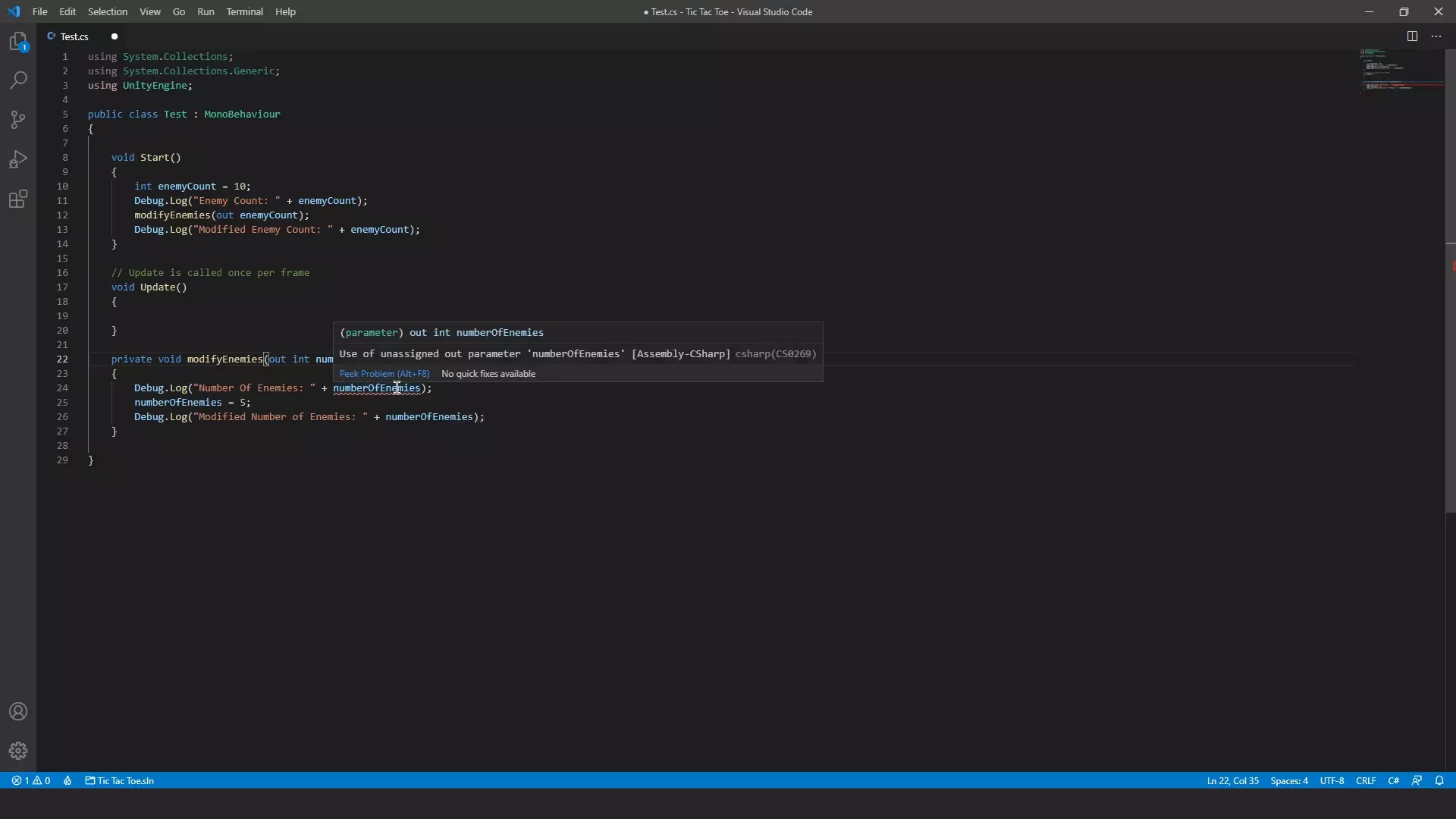The height and width of the screenshot is (819, 1456).
Task: Open the Accounts menu icon
Action: (18, 711)
